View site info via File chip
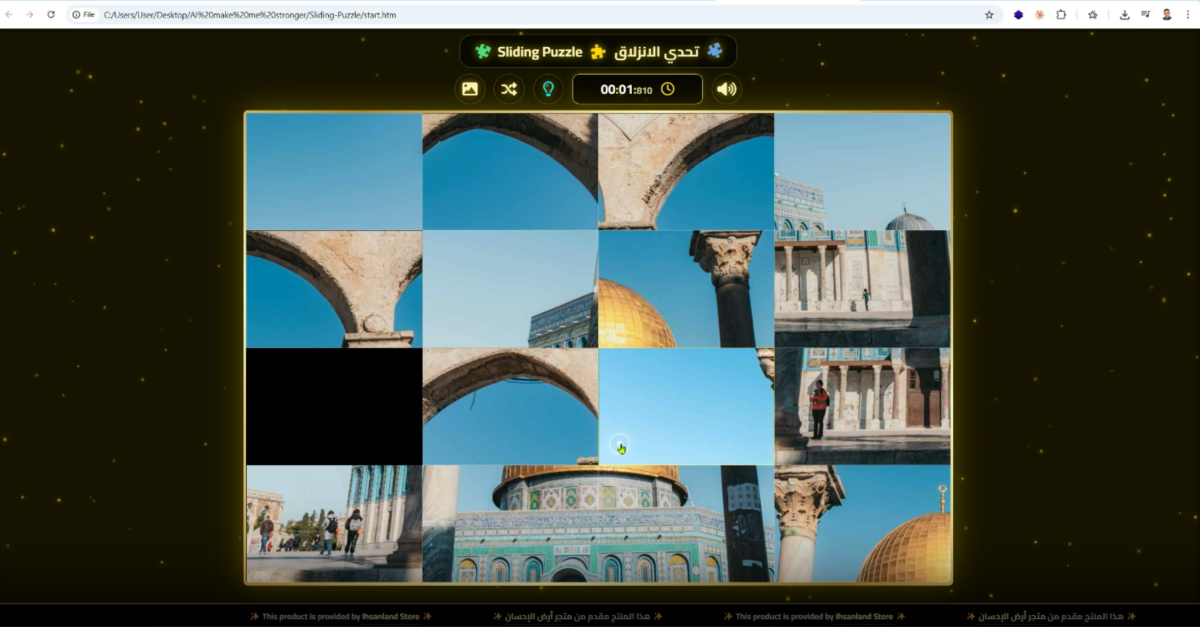Viewport: 1200px width, 627px height. pos(83,15)
